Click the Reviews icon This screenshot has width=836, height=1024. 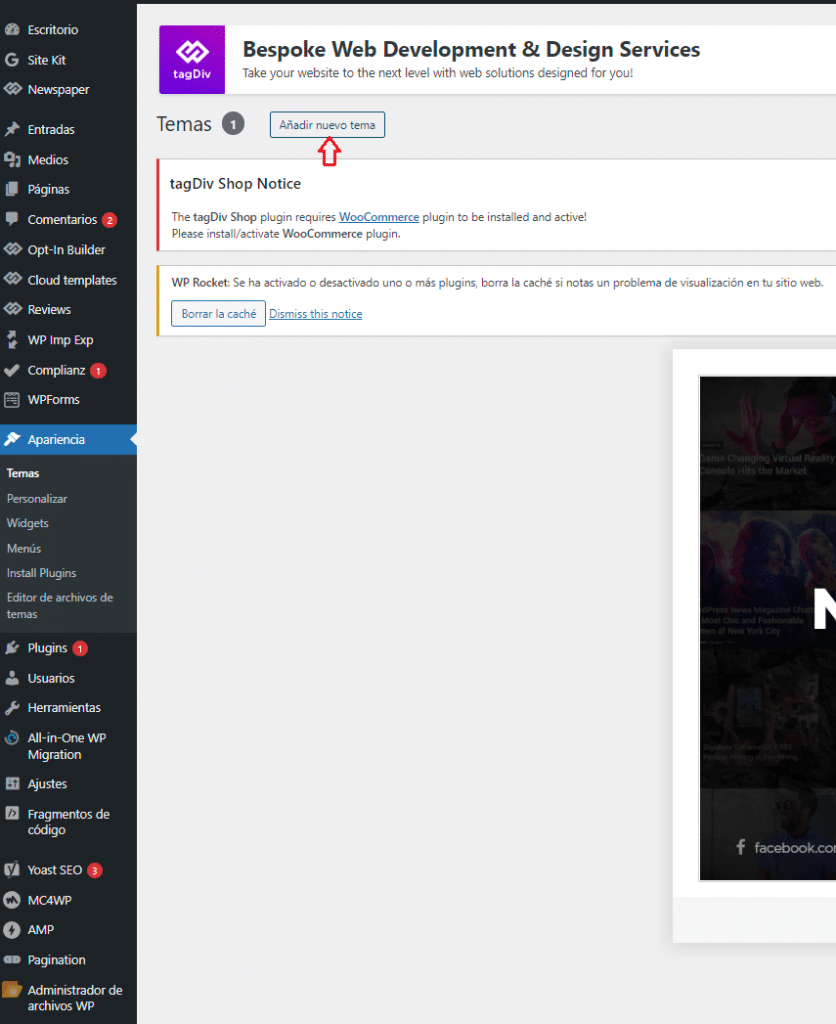tap(12, 310)
